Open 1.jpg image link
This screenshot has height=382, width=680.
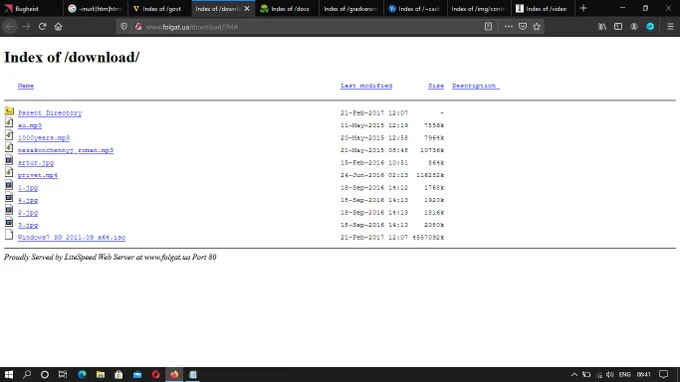click(28, 188)
